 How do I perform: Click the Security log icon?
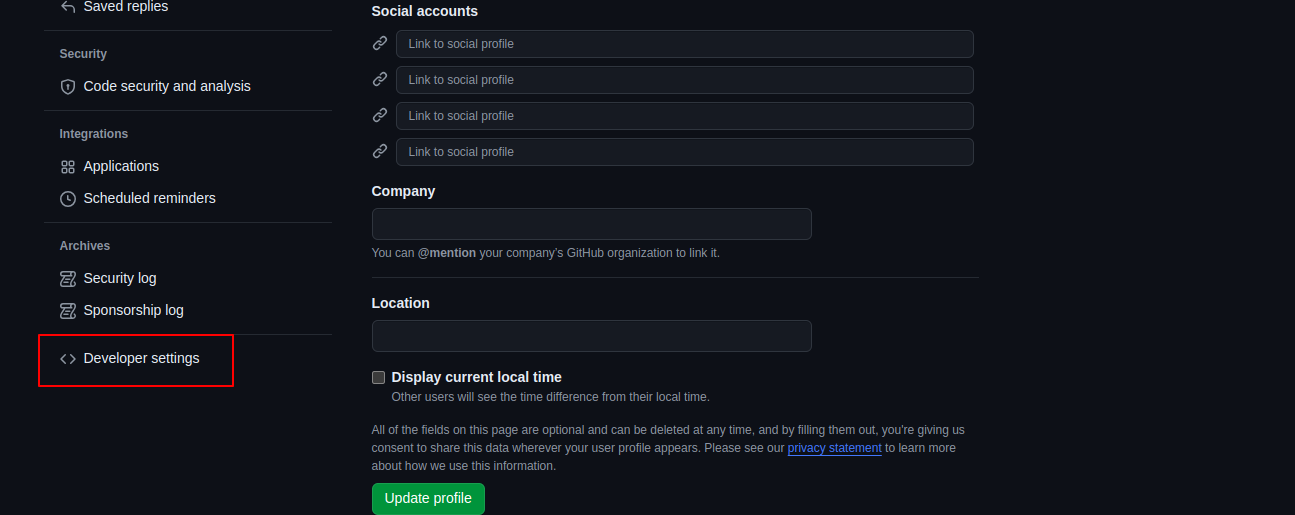click(68, 279)
